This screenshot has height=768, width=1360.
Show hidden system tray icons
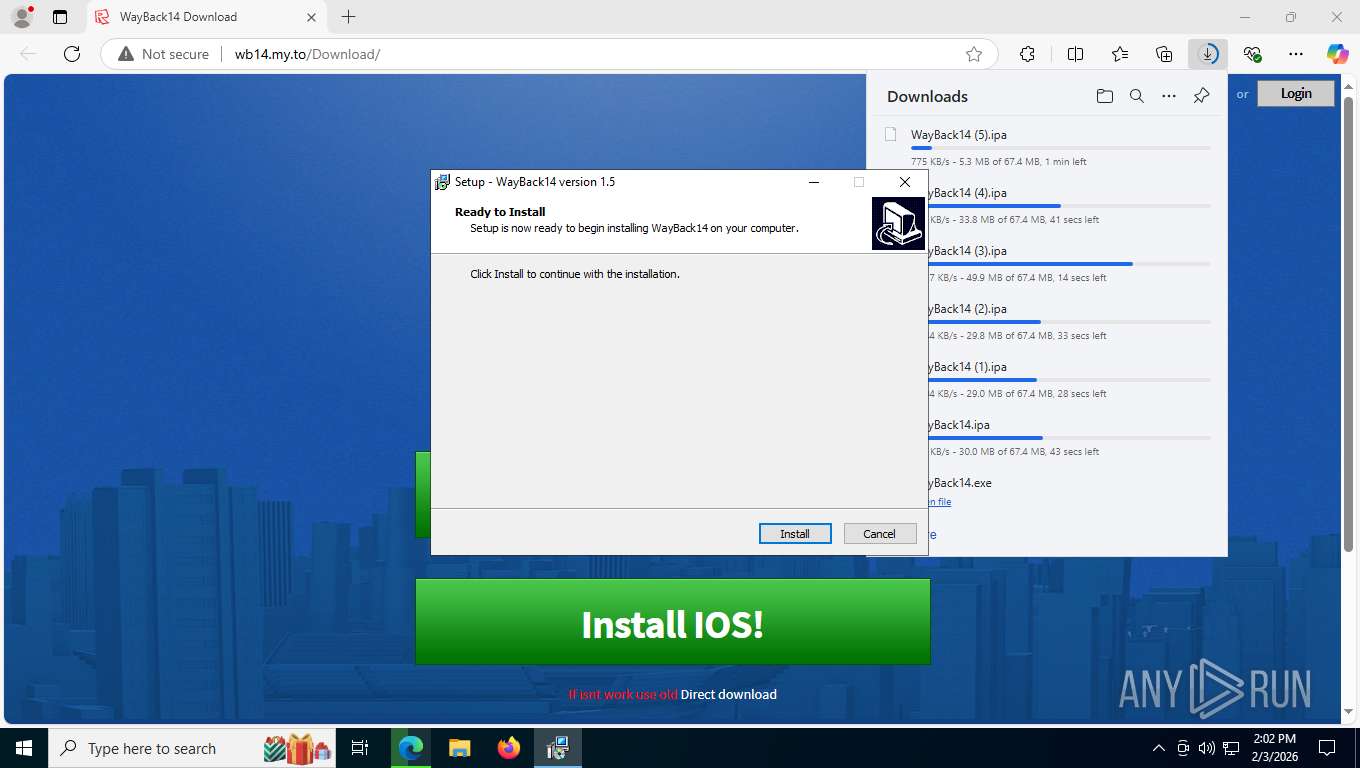coord(1159,748)
